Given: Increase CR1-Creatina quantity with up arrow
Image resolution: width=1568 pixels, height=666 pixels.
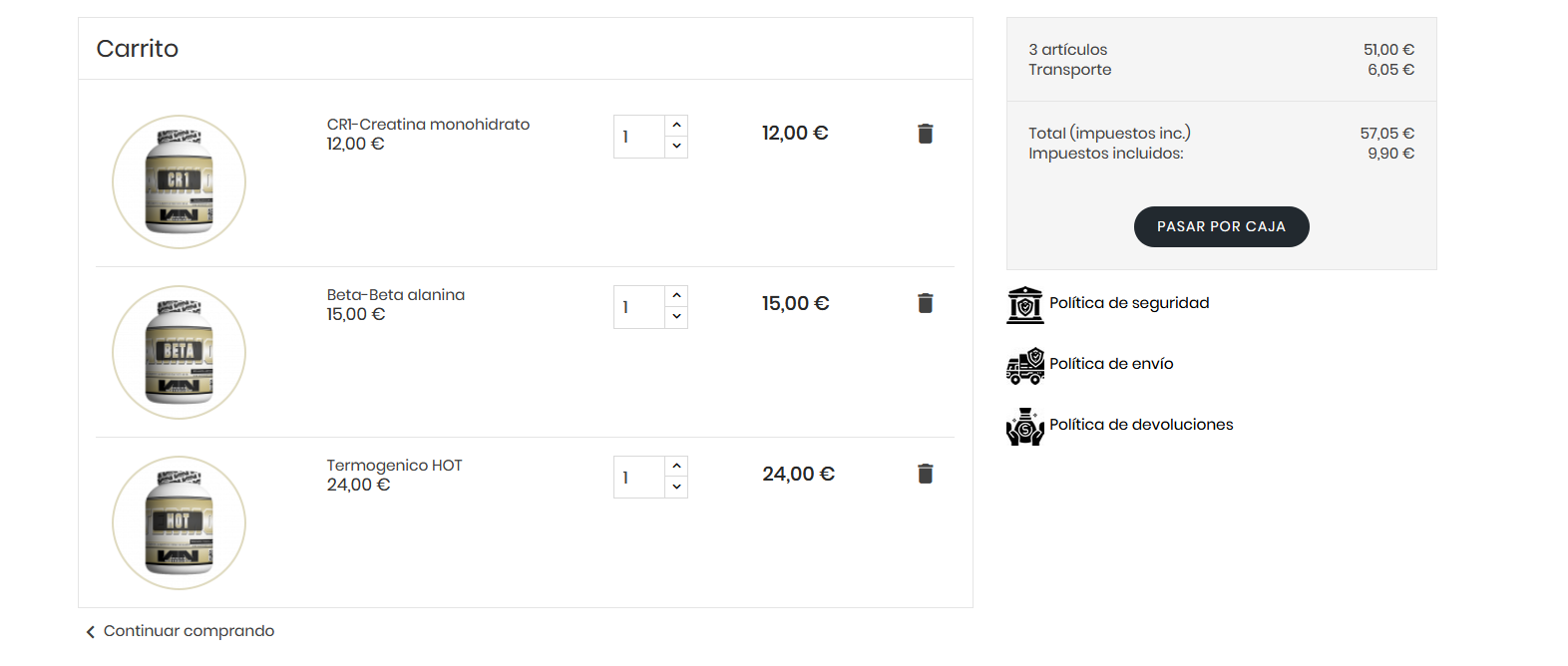Looking at the screenshot, I should [x=676, y=126].
